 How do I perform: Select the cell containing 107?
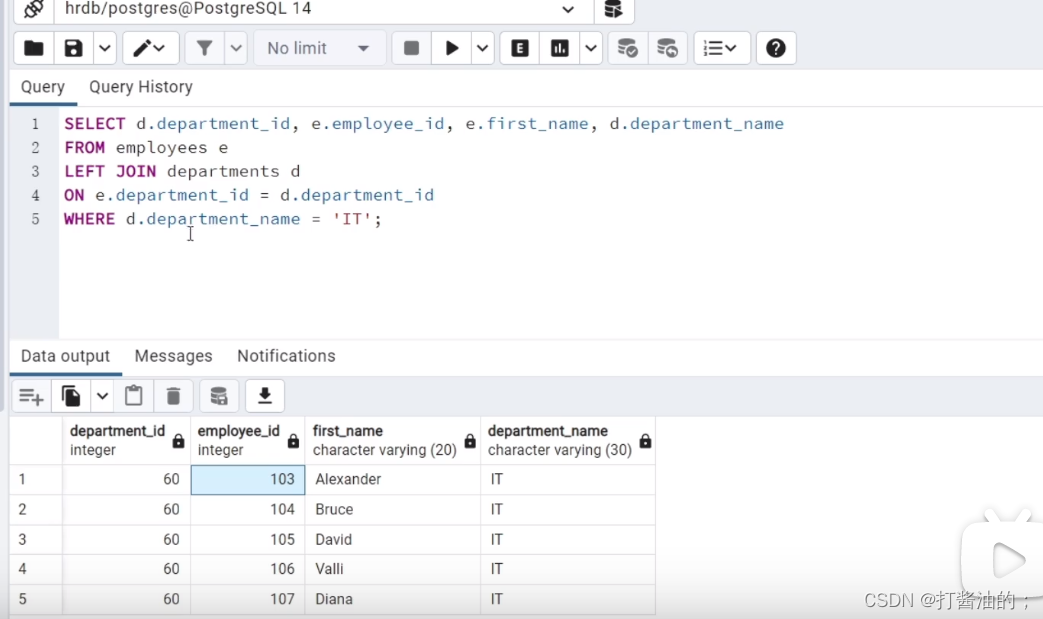(247, 600)
